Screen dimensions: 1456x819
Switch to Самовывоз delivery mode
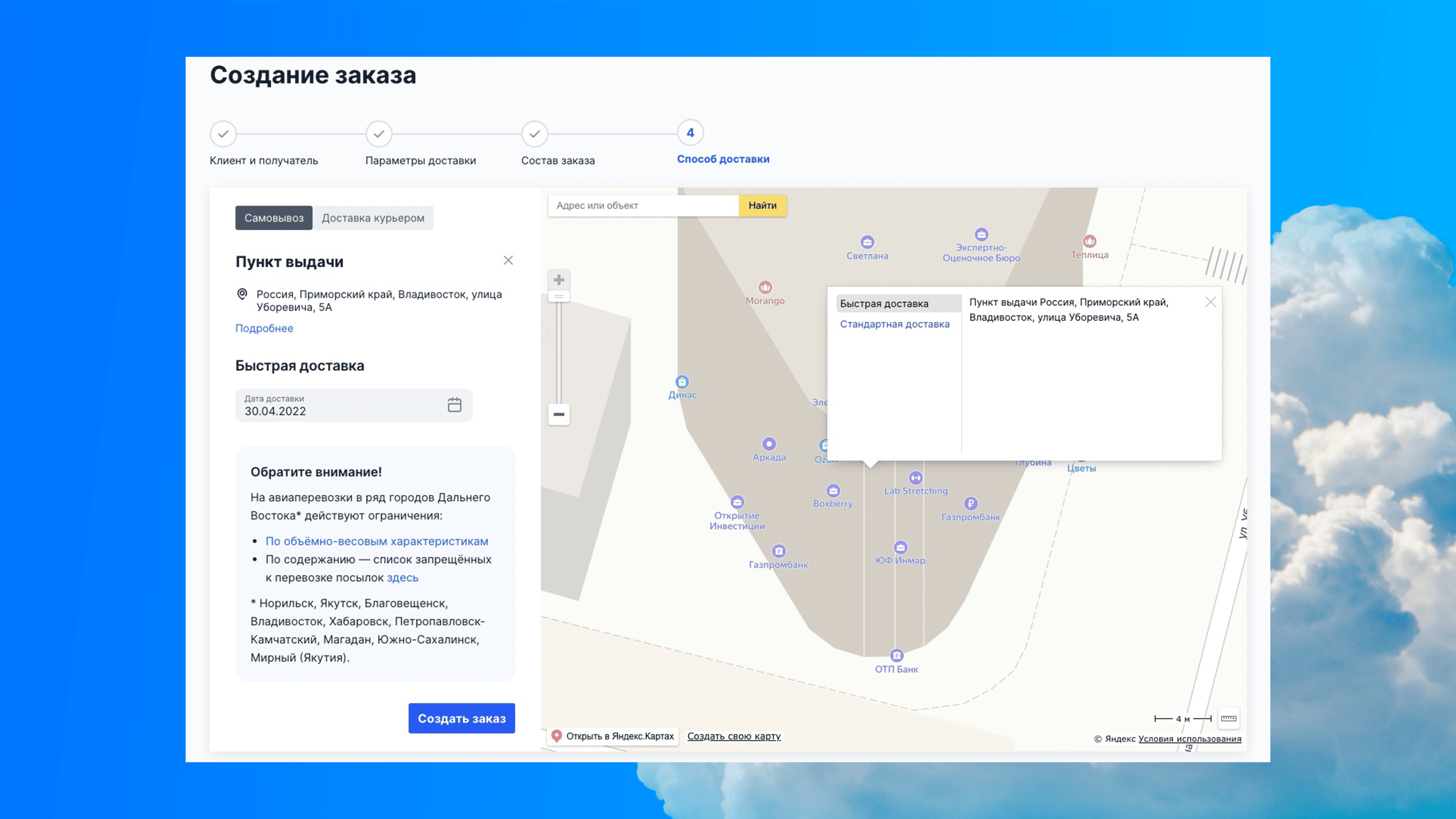(x=274, y=218)
